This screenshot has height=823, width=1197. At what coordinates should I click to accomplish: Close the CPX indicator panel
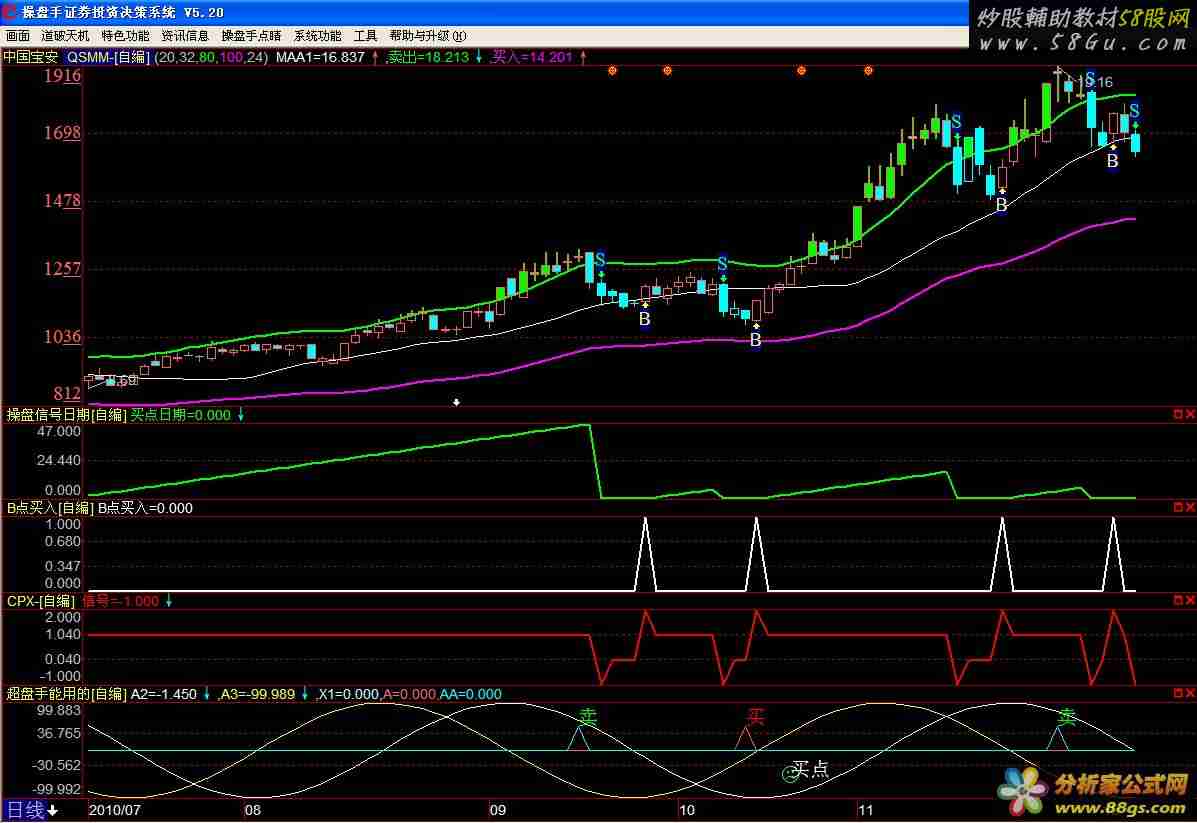1190,600
